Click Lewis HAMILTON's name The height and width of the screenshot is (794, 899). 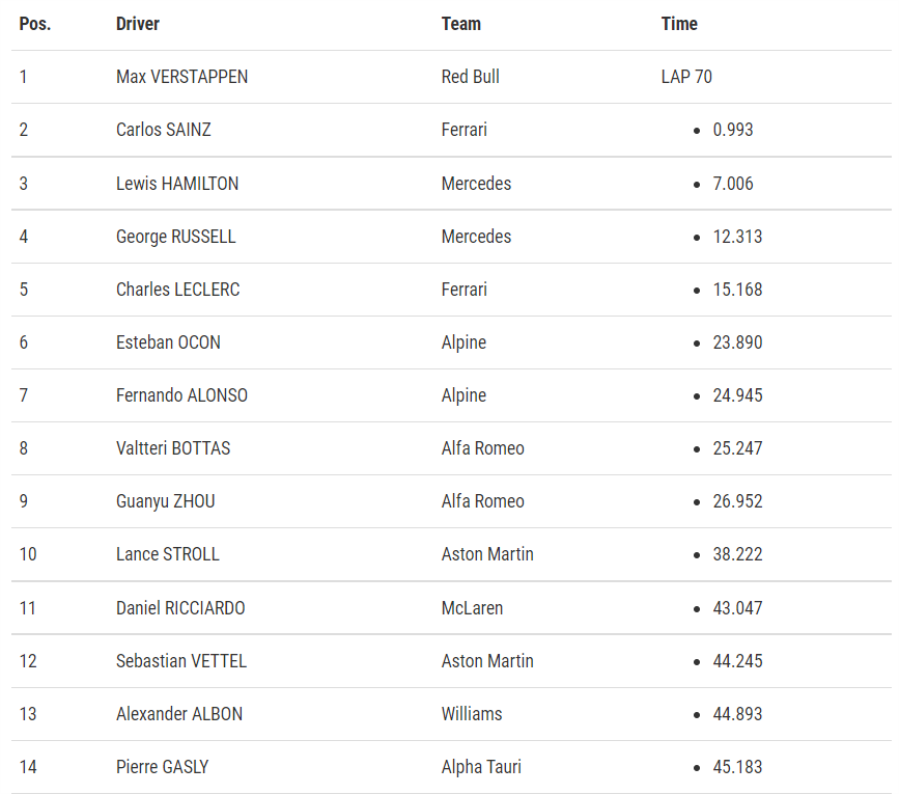click(177, 183)
